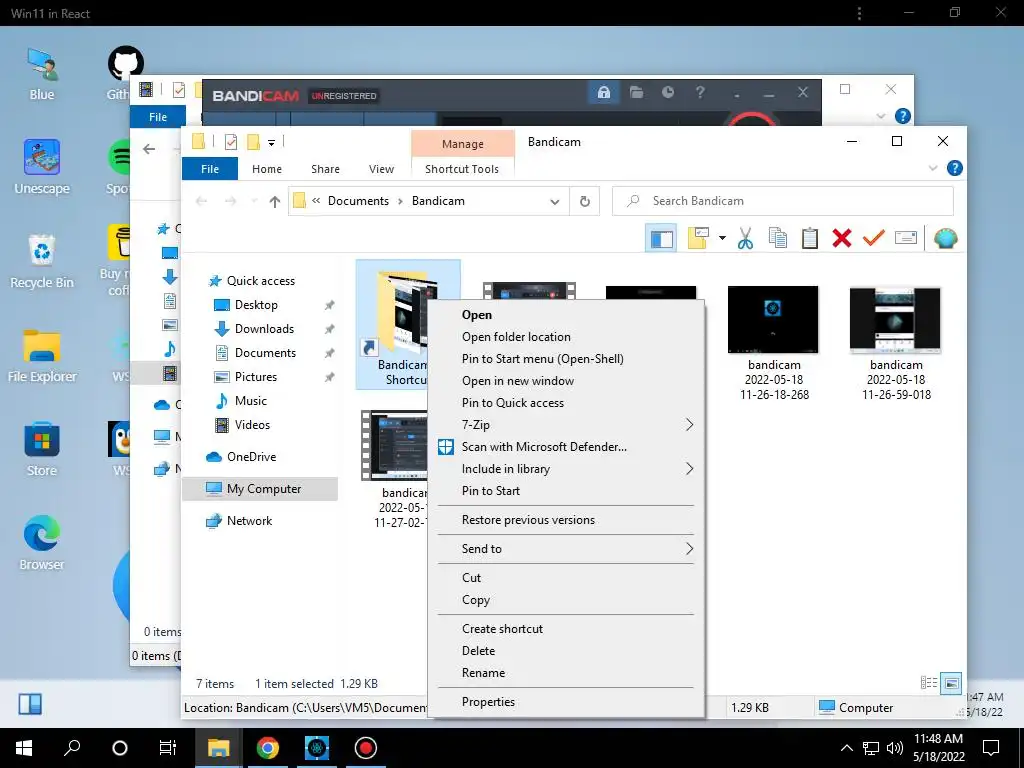This screenshot has width=1024, height=768.
Task: Go up one folder level arrow
Action: pyautogui.click(x=274, y=202)
